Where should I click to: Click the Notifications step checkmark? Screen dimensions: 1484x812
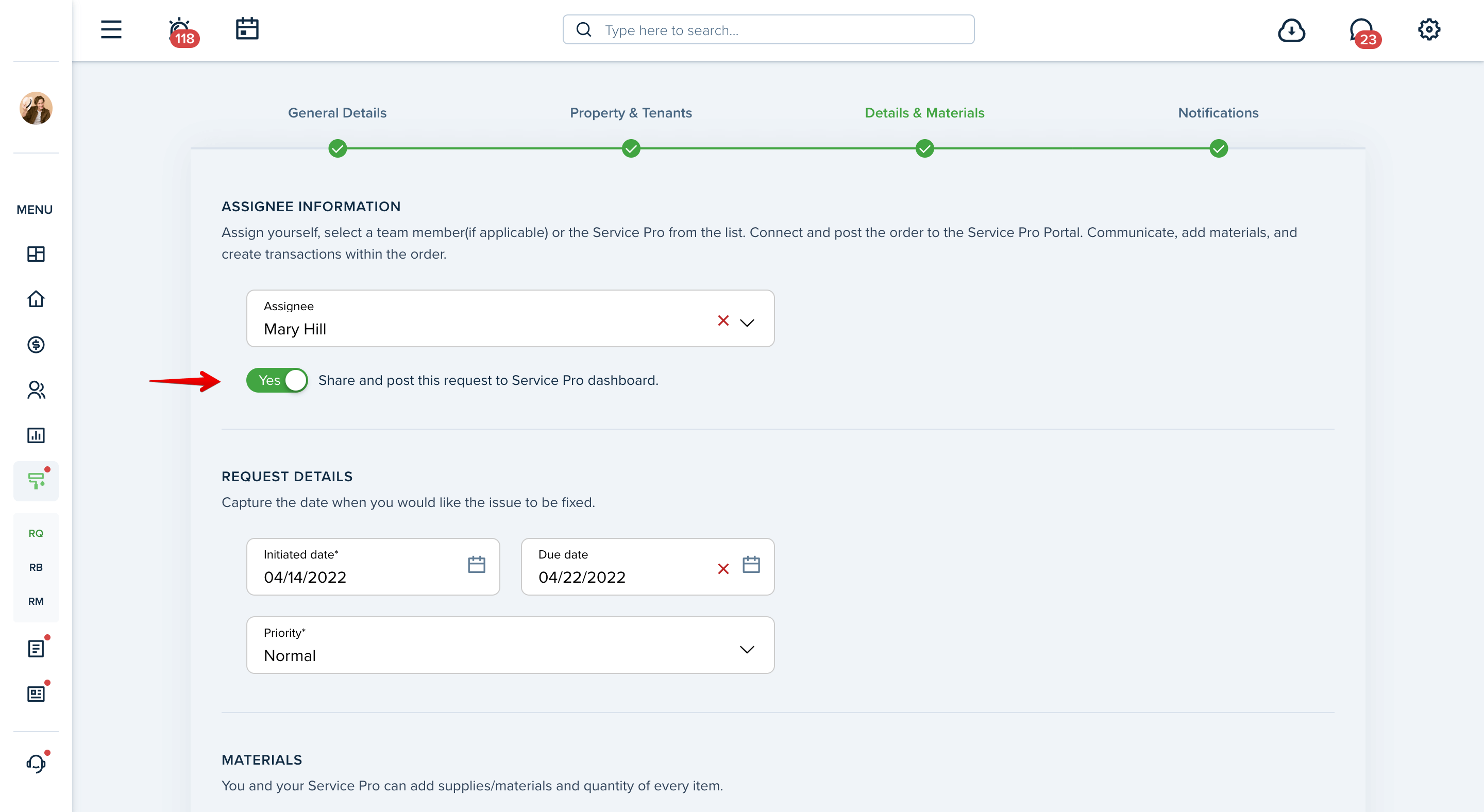click(x=1219, y=148)
